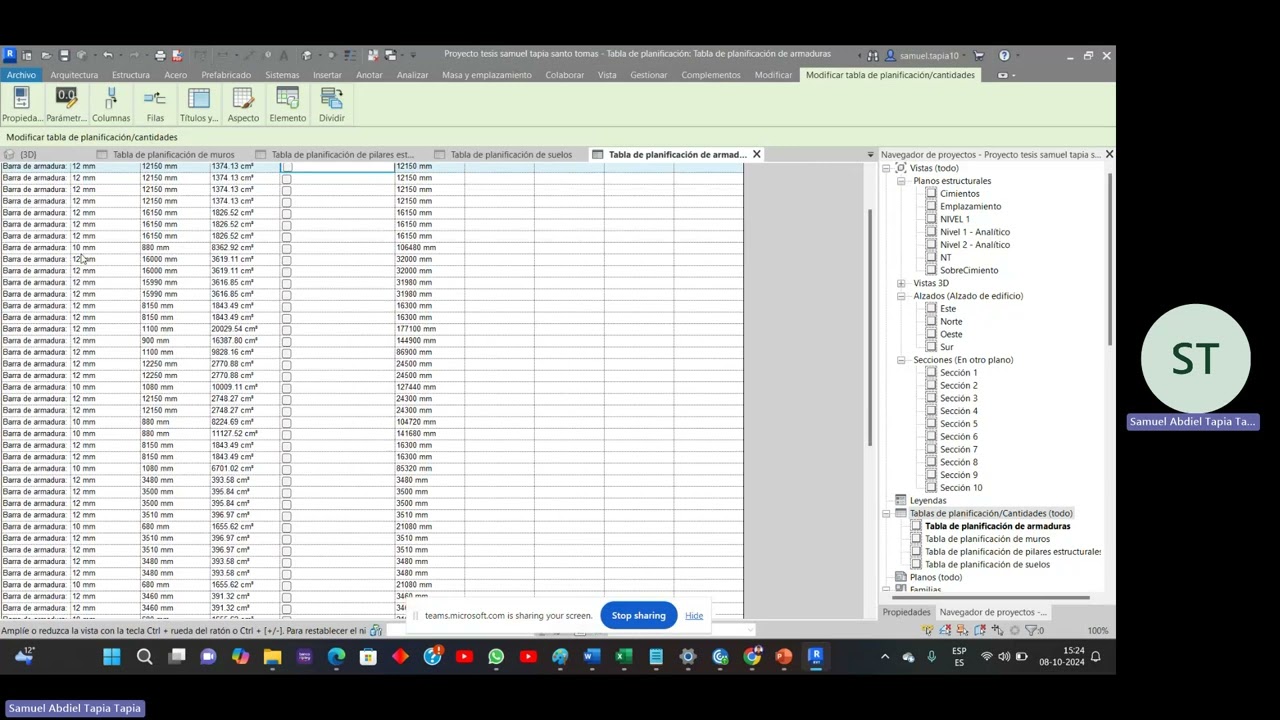Toggle checkbox in the 20029.54 cm³ row
Screen dimensions: 1280x720
click(x=286, y=329)
